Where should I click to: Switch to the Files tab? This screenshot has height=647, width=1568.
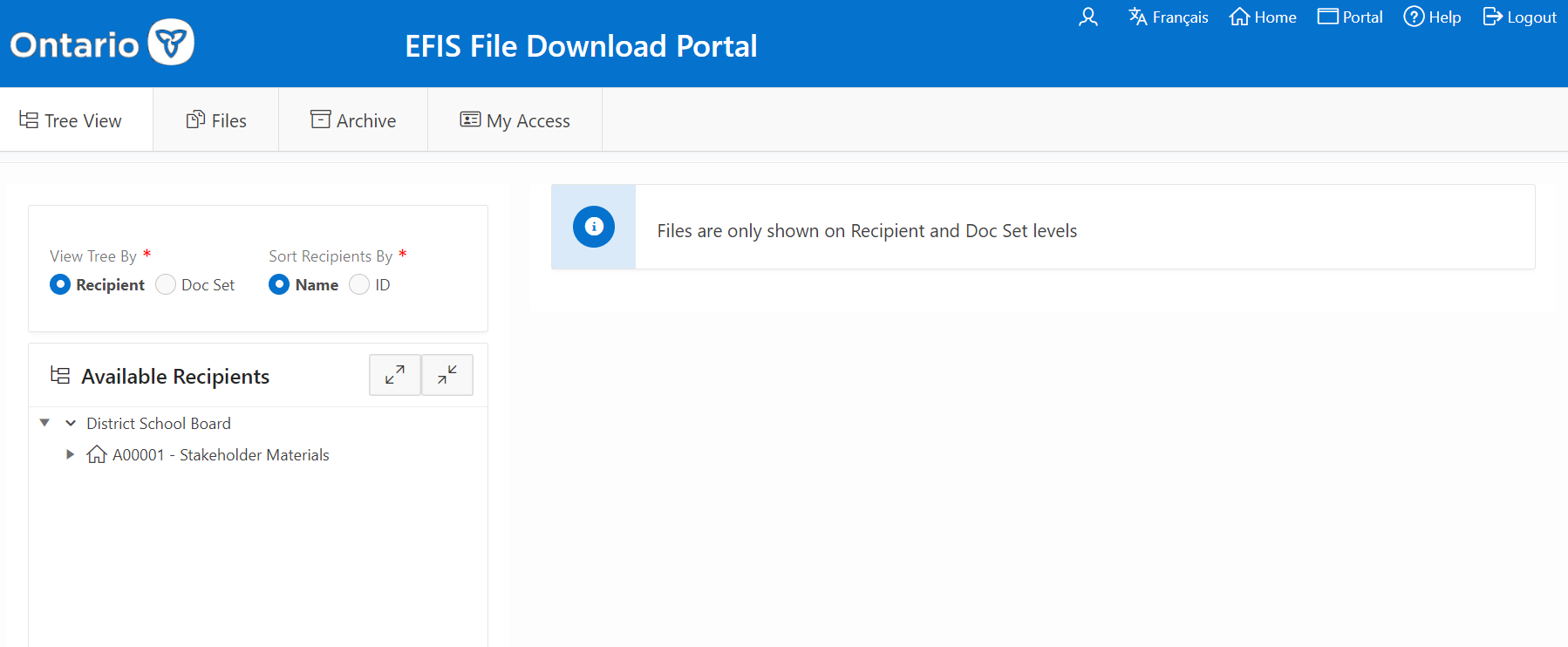click(216, 120)
